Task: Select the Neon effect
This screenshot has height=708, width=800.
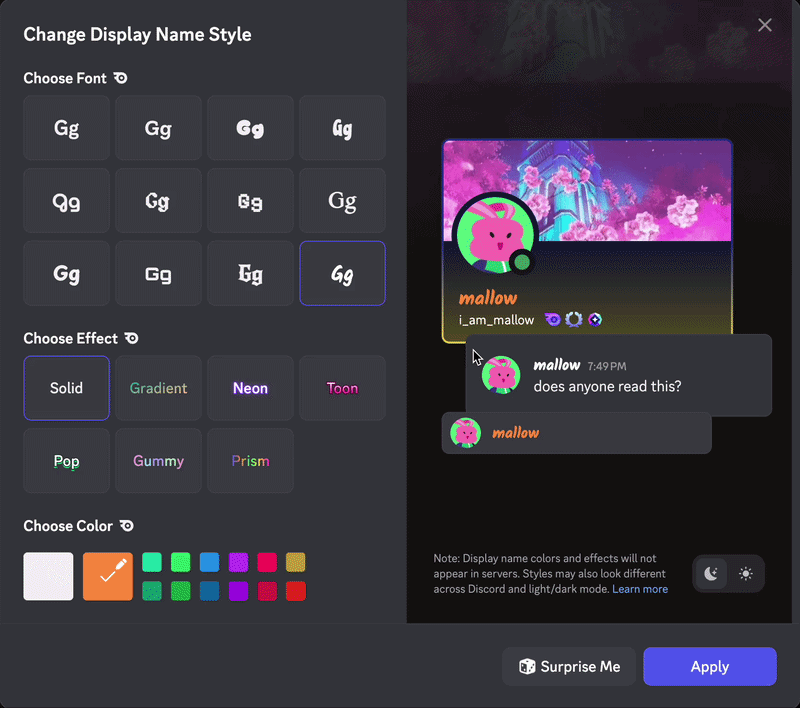Action: coord(250,388)
